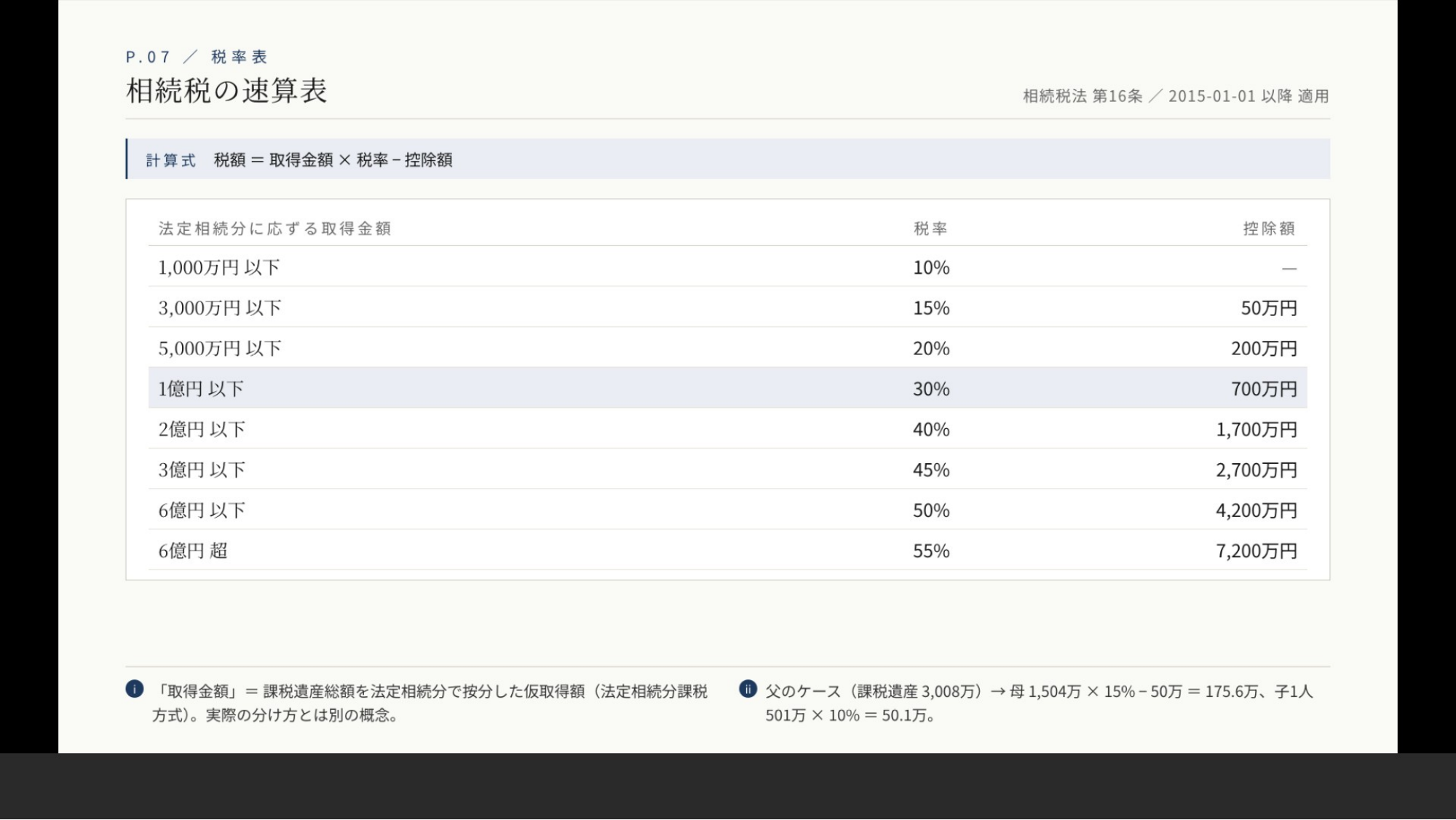The image size is (1456, 820).
Task: Select the 7,200万円 deduction cell
Action: coord(1257,551)
